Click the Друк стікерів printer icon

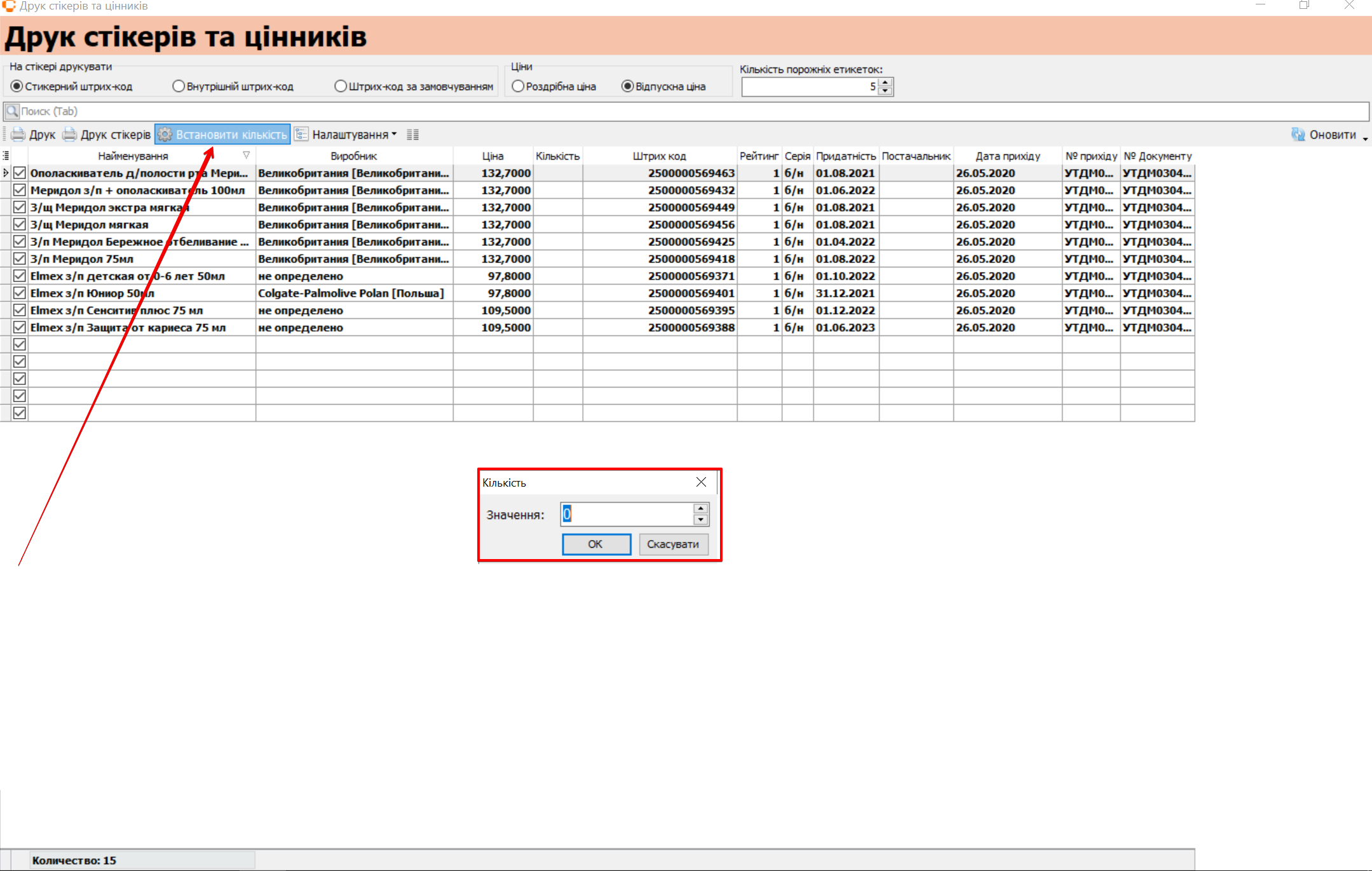pyautogui.click(x=70, y=135)
